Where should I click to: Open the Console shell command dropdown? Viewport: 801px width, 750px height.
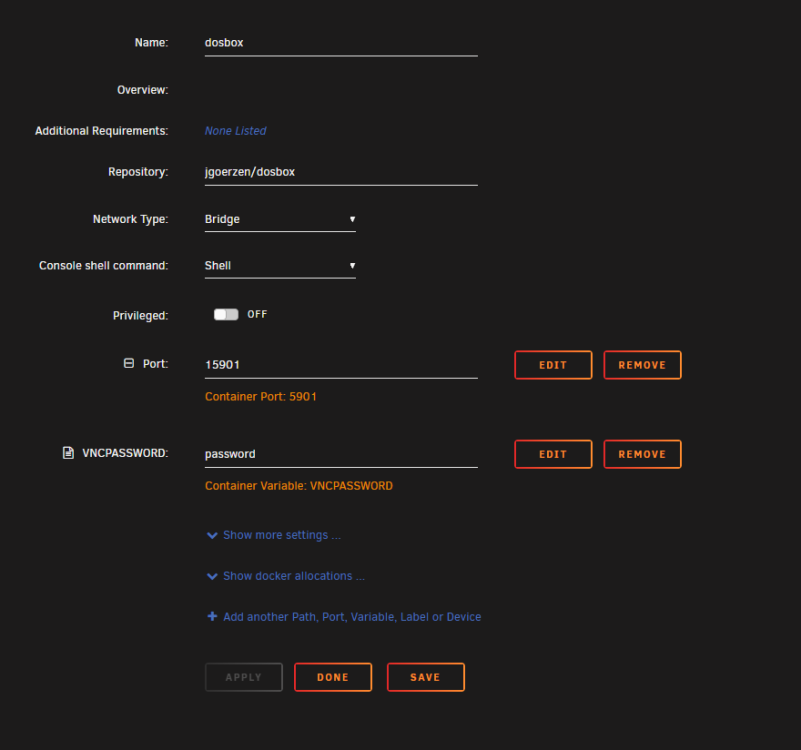click(280, 266)
